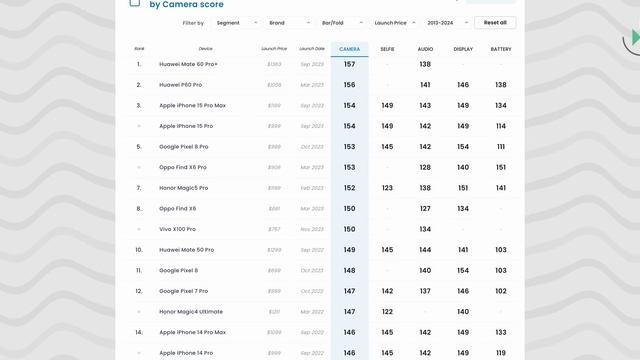Open the Segment filter dropdown
The height and width of the screenshot is (360, 640).
tap(236, 23)
